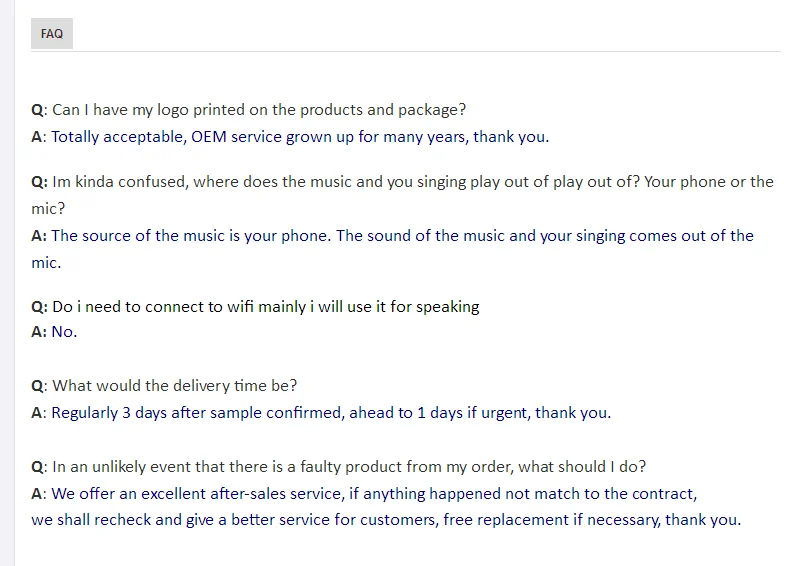The width and height of the screenshot is (793, 566).
Task: Select the "excellent after-sales service" answer line
Action: click(374, 493)
